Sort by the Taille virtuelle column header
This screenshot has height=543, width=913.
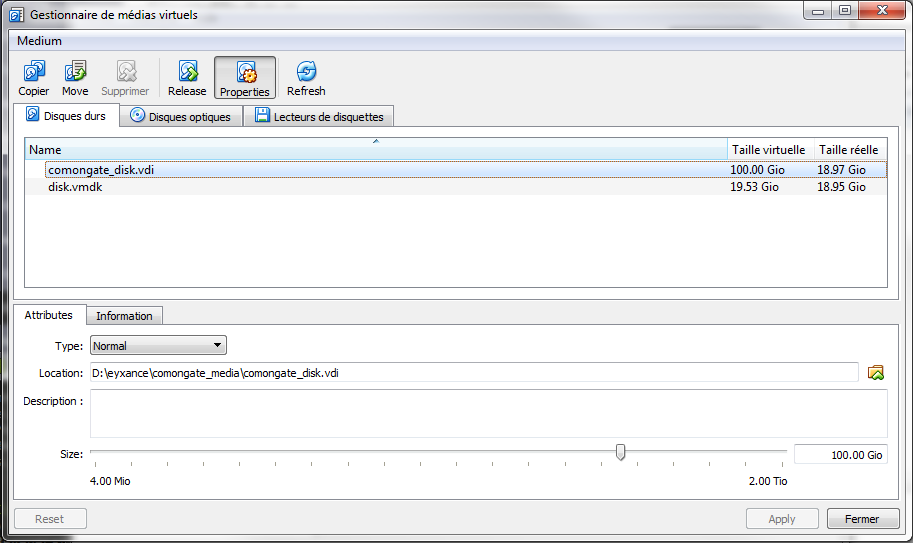point(769,150)
